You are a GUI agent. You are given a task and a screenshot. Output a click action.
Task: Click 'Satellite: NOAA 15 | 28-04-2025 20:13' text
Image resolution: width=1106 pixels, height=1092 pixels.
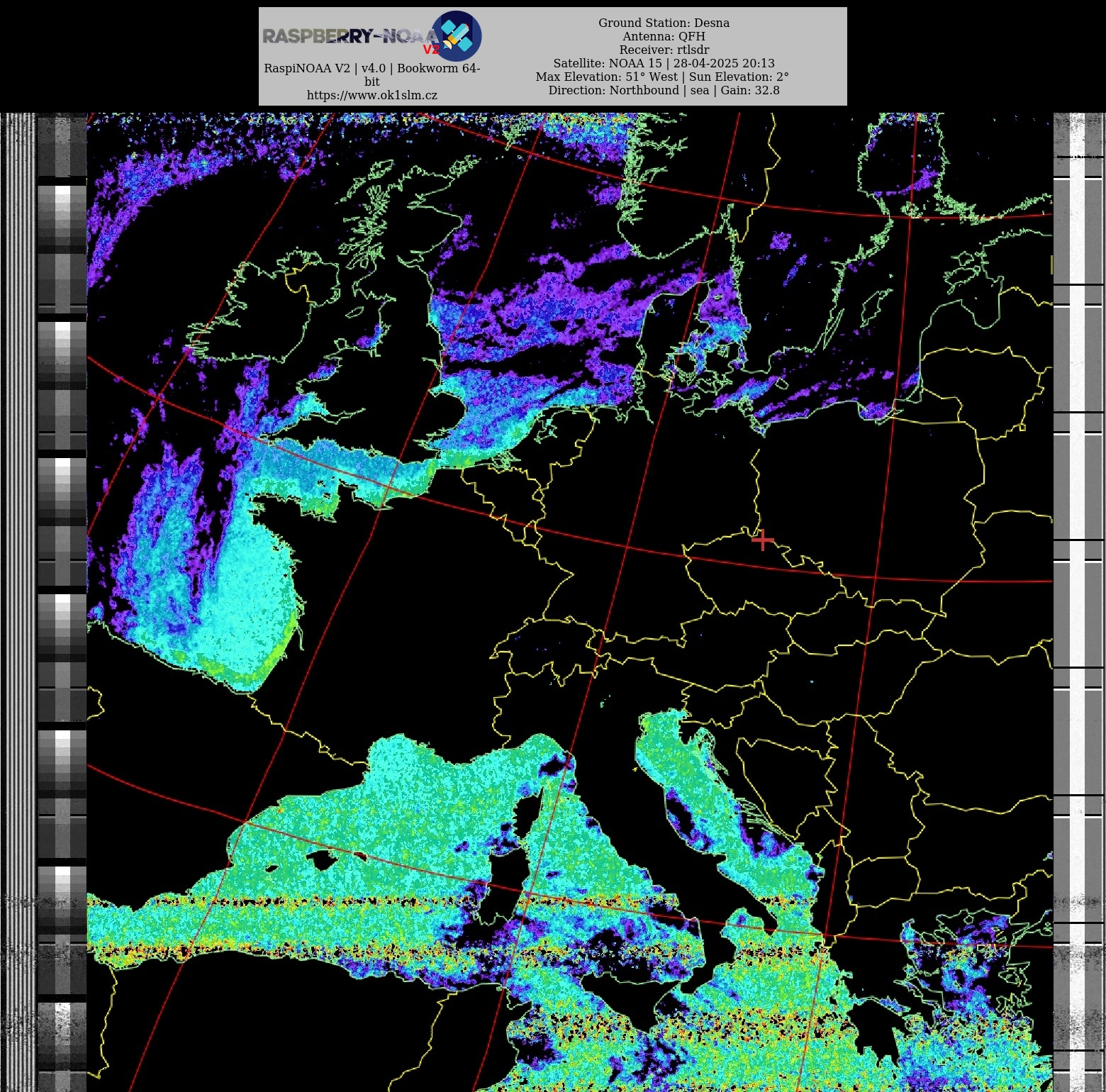coord(664,63)
